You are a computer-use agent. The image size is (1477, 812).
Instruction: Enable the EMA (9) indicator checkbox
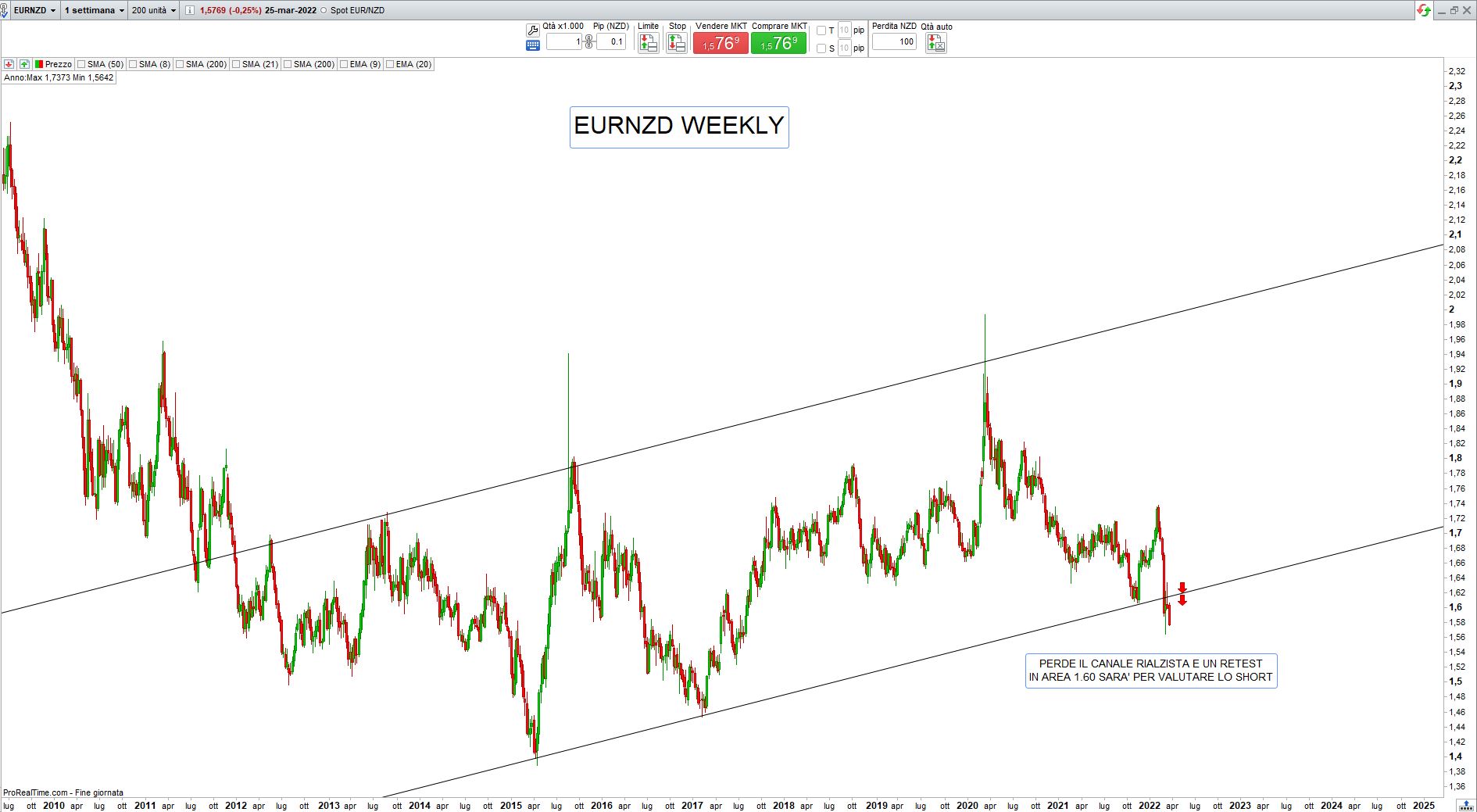click(344, 64)
